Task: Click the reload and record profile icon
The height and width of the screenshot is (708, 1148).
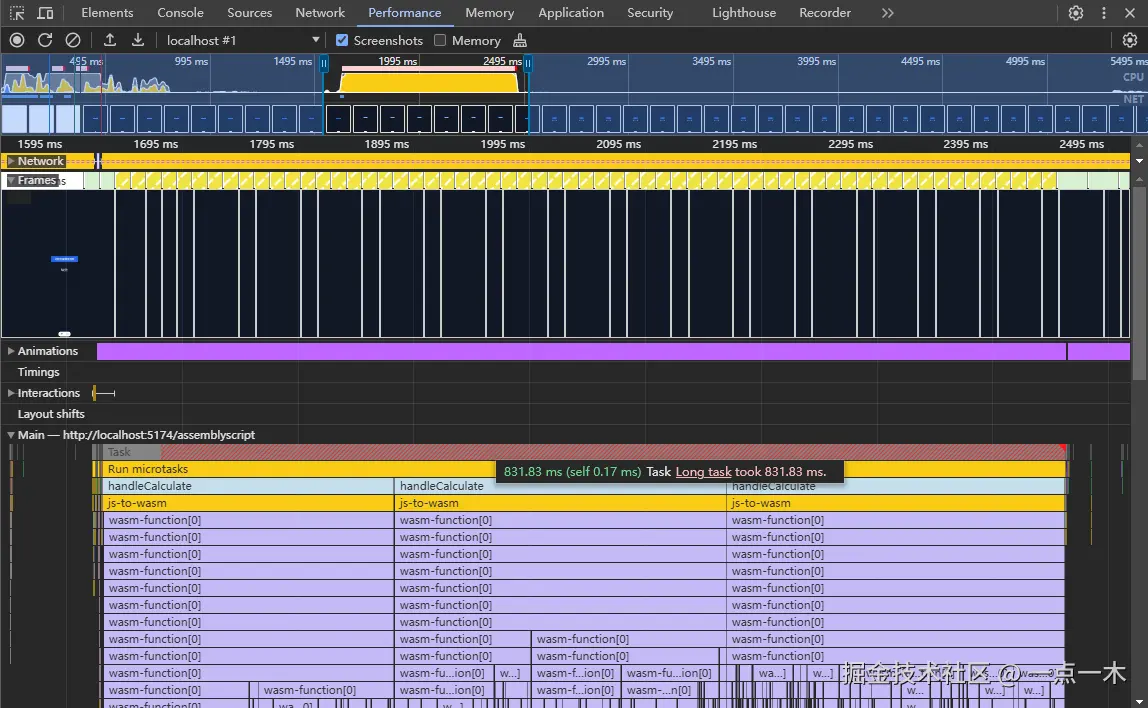Action: click(45, 40)
